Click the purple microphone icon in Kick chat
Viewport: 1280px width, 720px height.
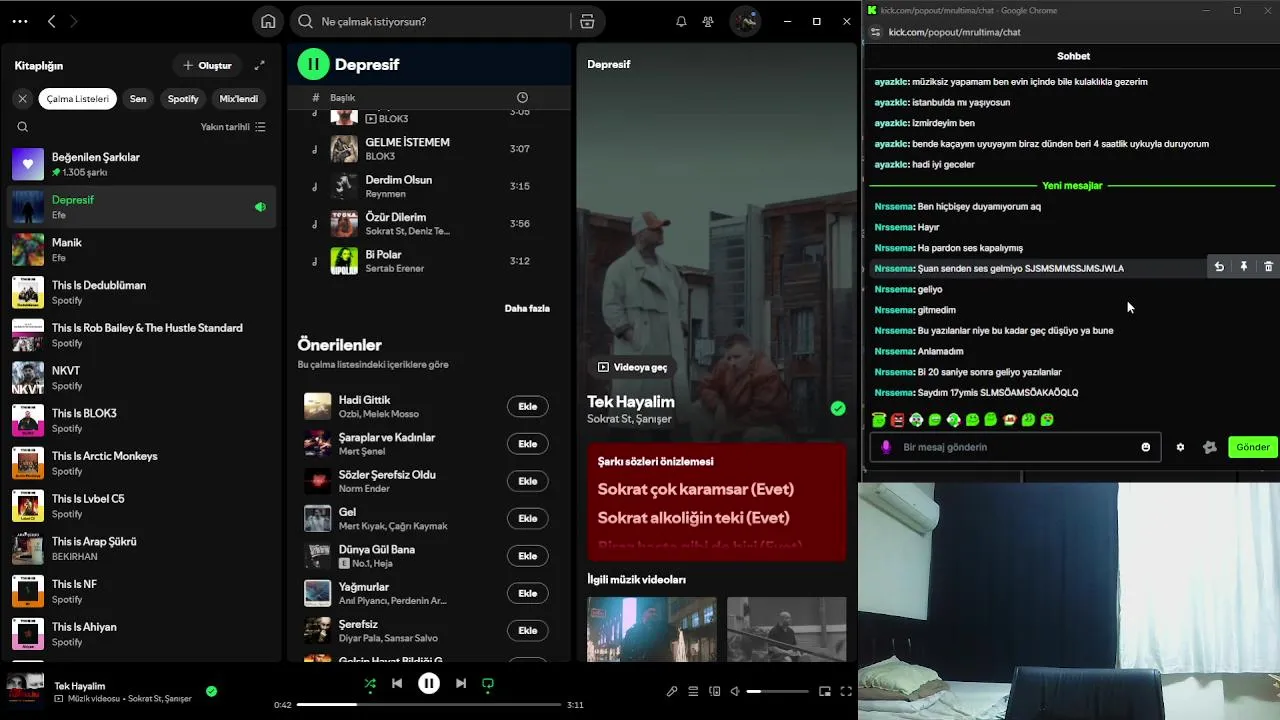tap(886, 447)
